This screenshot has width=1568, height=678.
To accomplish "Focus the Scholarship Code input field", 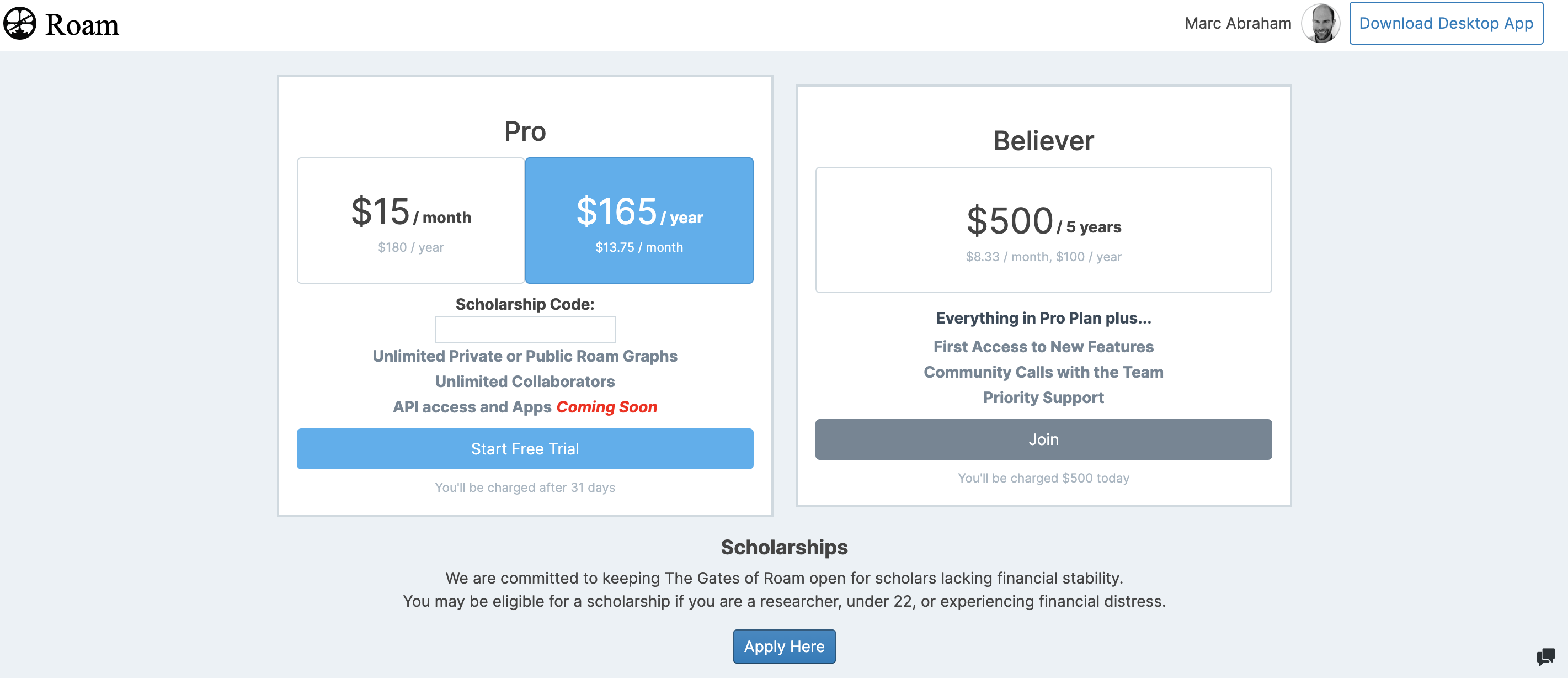I will point(525,330).
